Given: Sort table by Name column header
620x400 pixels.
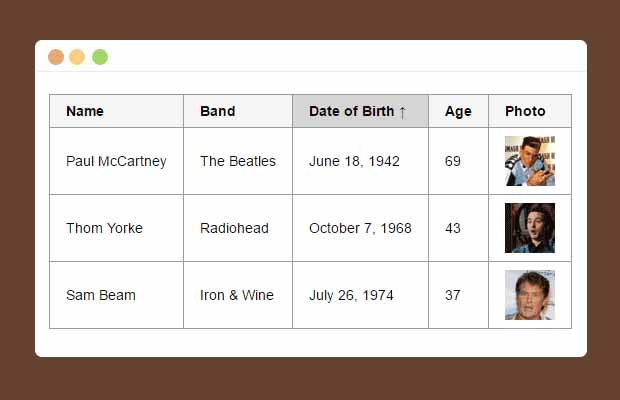Looking at the screenshot, I should (x=116, y=111).
